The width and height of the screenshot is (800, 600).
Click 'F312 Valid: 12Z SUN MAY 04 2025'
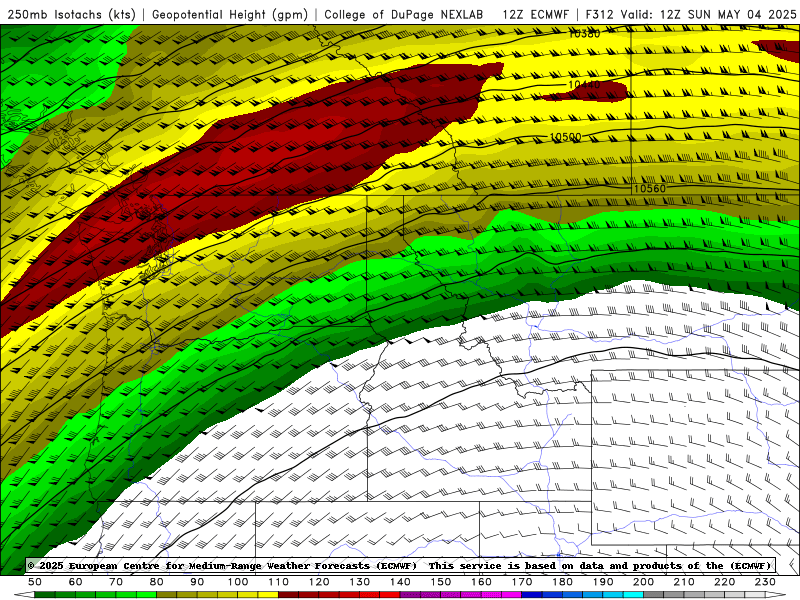point(691,14)
